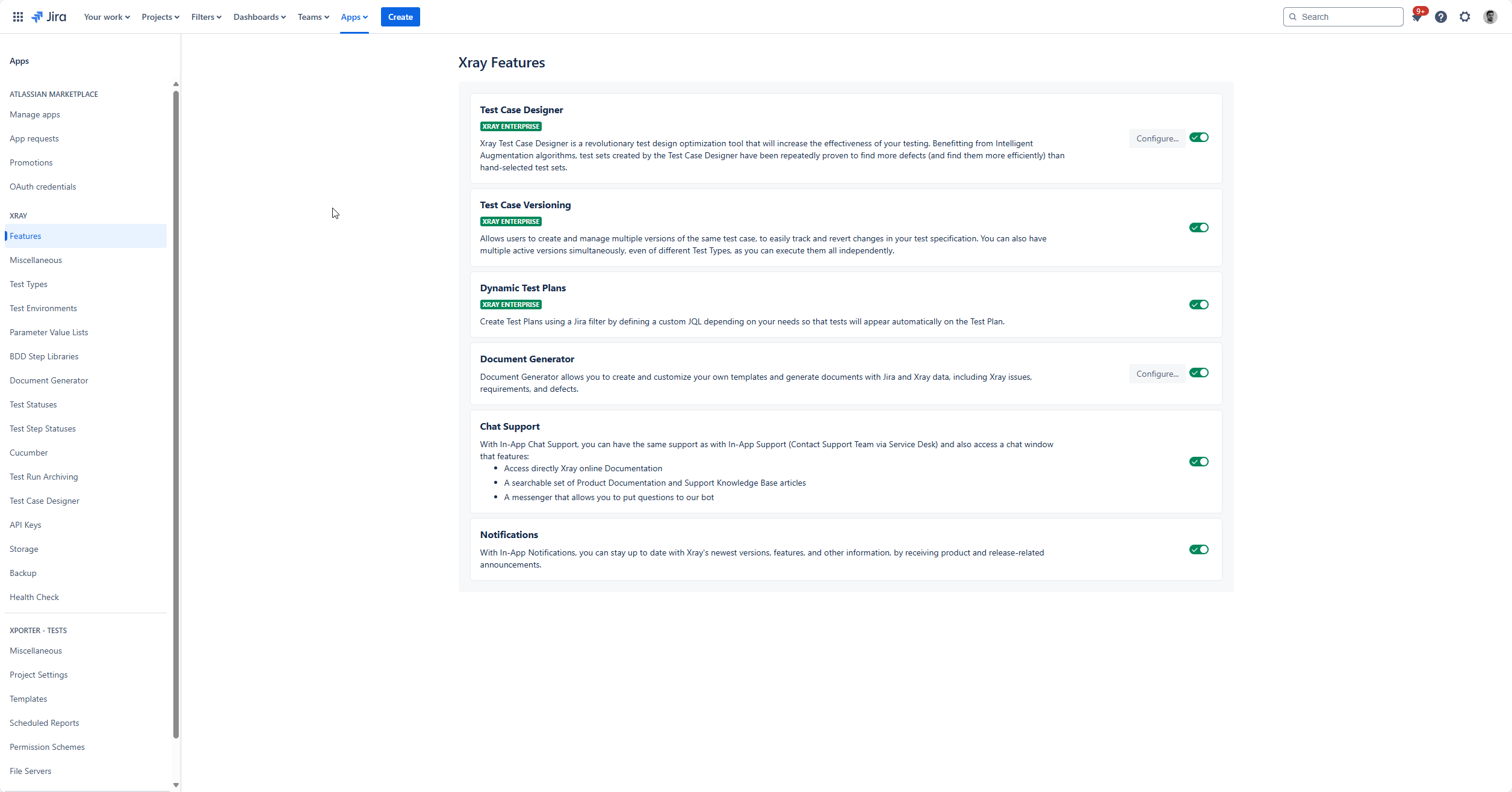Open API Keys in the sidebar
Image resolution: width=1512 pixels, height=792 pixels.
(85, 525)
